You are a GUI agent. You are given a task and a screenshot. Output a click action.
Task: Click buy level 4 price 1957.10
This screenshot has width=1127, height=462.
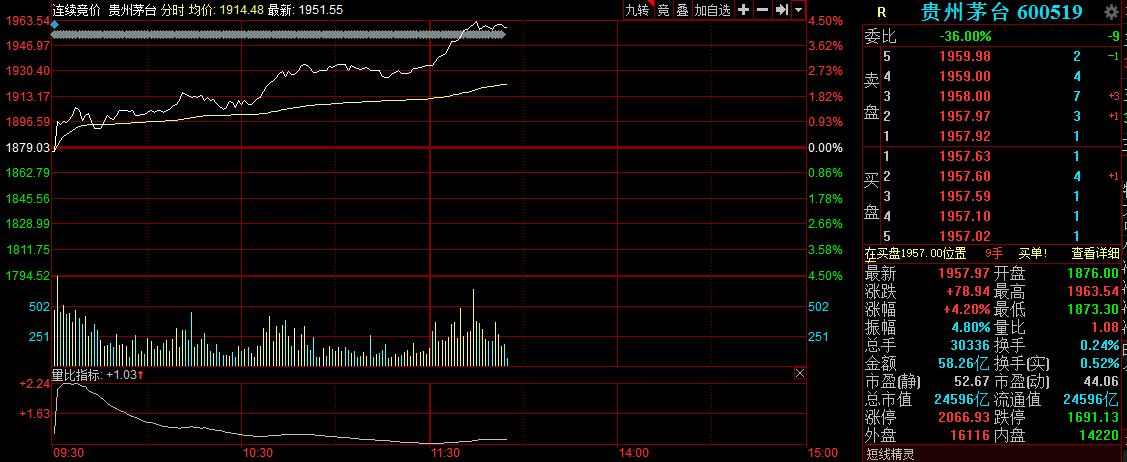coord(965,216)
